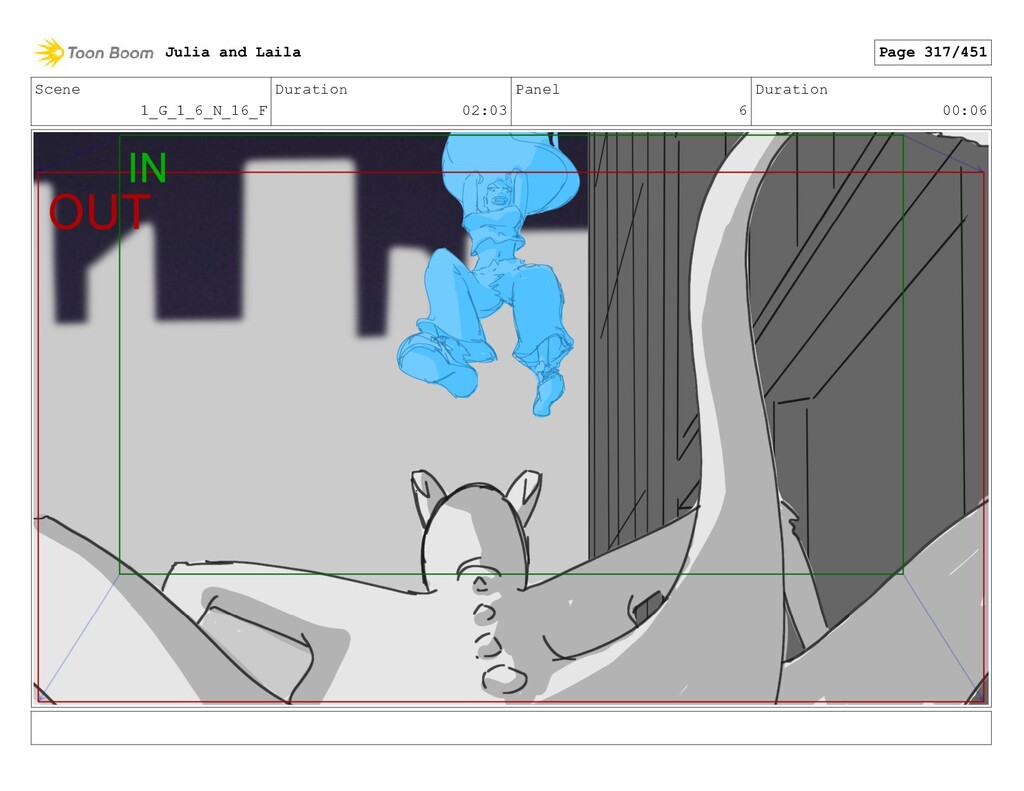
Task: Click the 'Panel' header label
Action: pyautogui.click(x=537, y=89)
